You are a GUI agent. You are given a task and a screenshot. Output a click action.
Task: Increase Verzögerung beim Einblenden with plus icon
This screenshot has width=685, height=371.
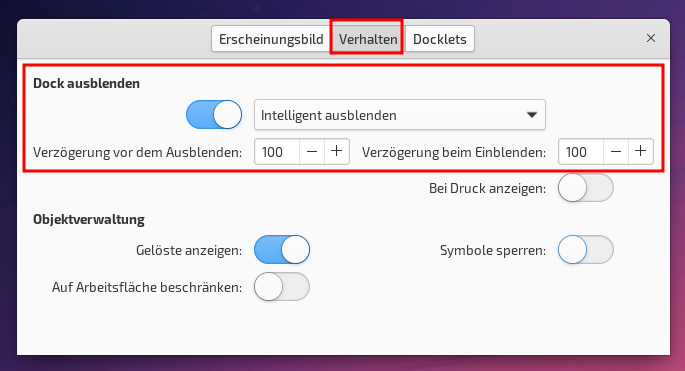(x=641, y=152)
